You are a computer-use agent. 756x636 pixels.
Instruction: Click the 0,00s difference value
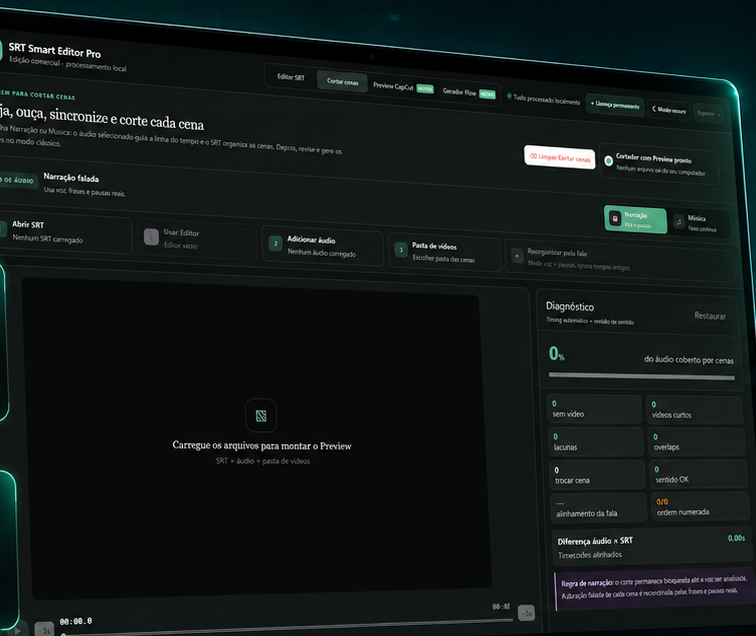click(x=736, y=538)
